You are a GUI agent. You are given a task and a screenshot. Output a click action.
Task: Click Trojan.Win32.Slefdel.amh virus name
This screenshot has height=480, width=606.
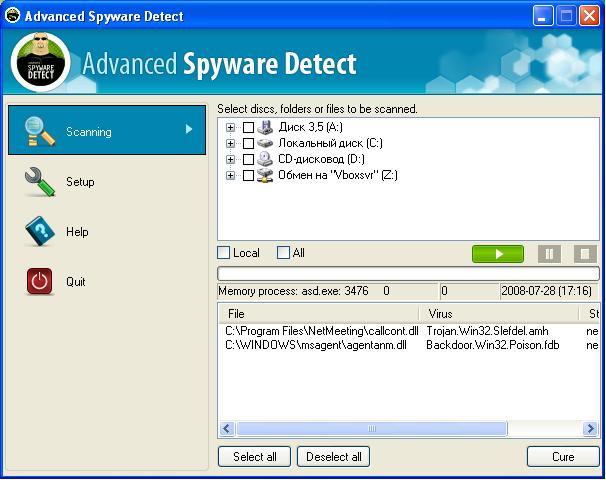(x=487, y=331)
